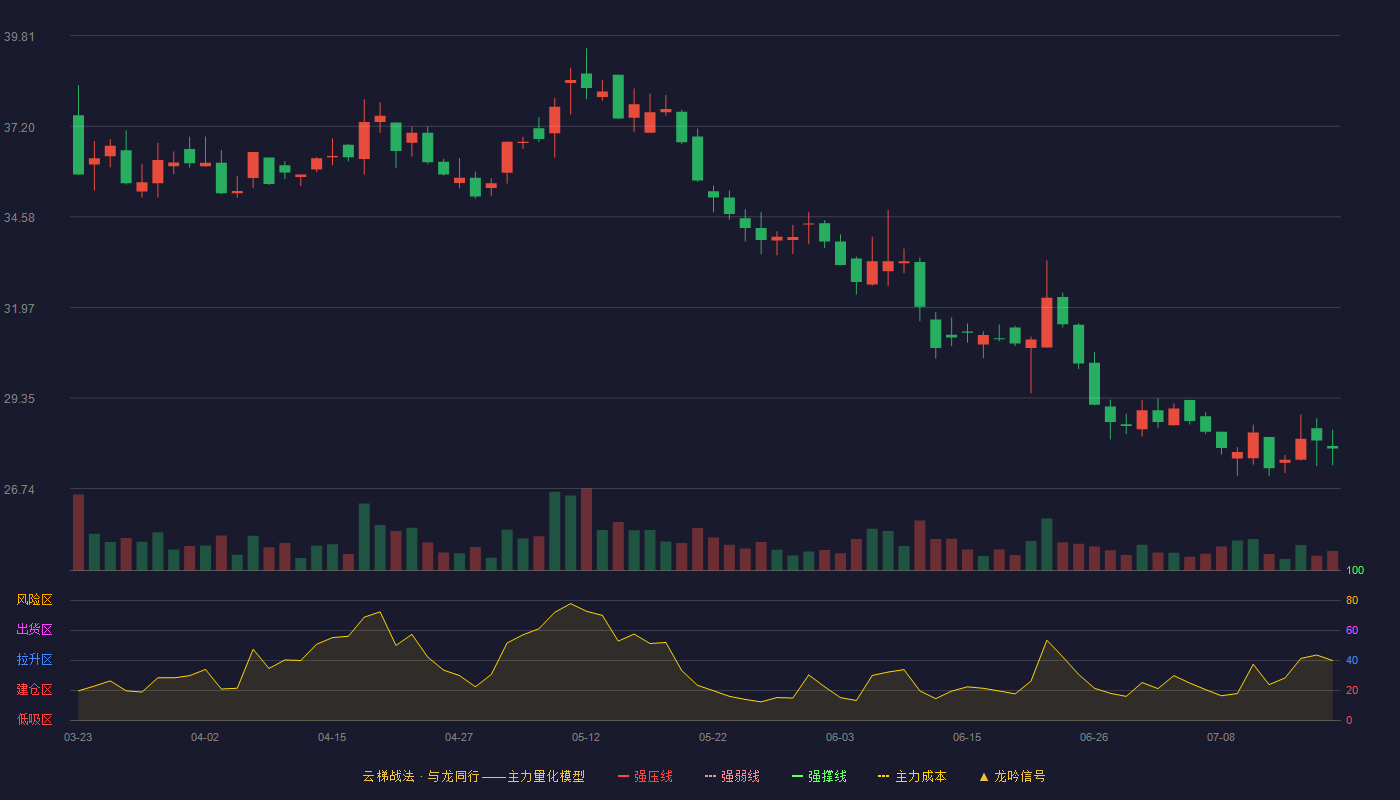Click the 建仓区 zone label
This screenshot has height=800, width=1400.
tap(34, 690)
